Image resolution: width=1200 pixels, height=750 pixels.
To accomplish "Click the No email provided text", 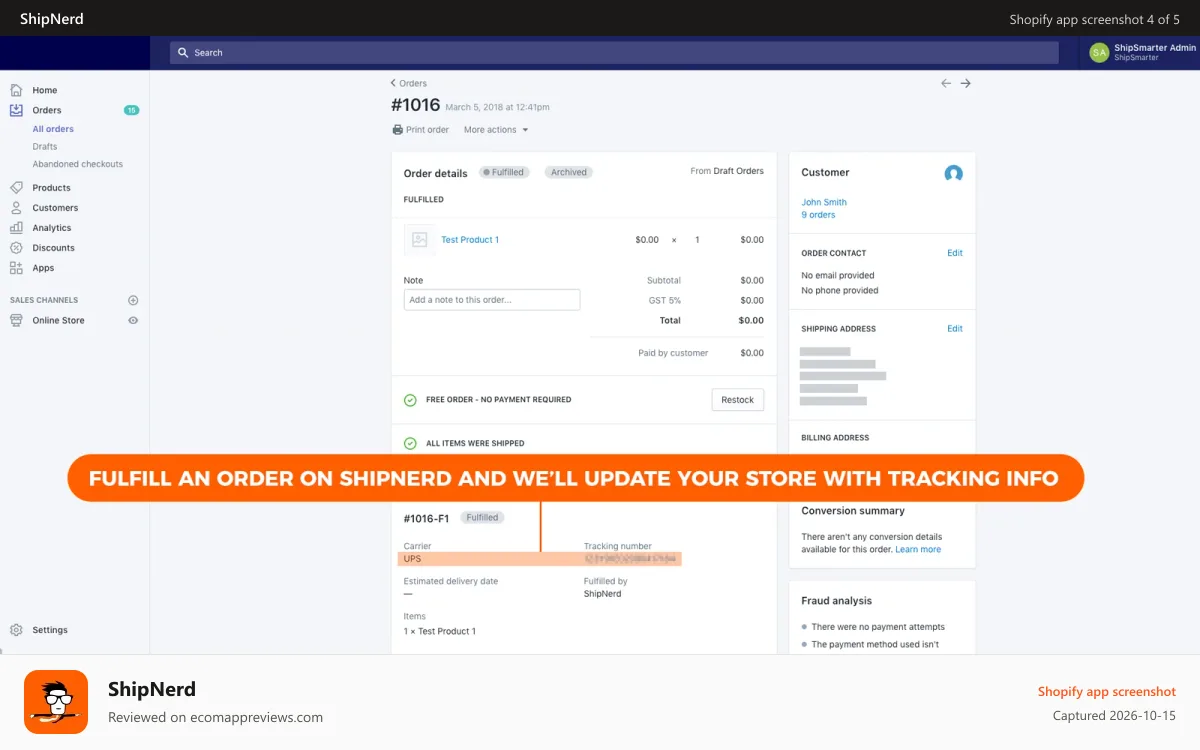I will tap(838, 275).
